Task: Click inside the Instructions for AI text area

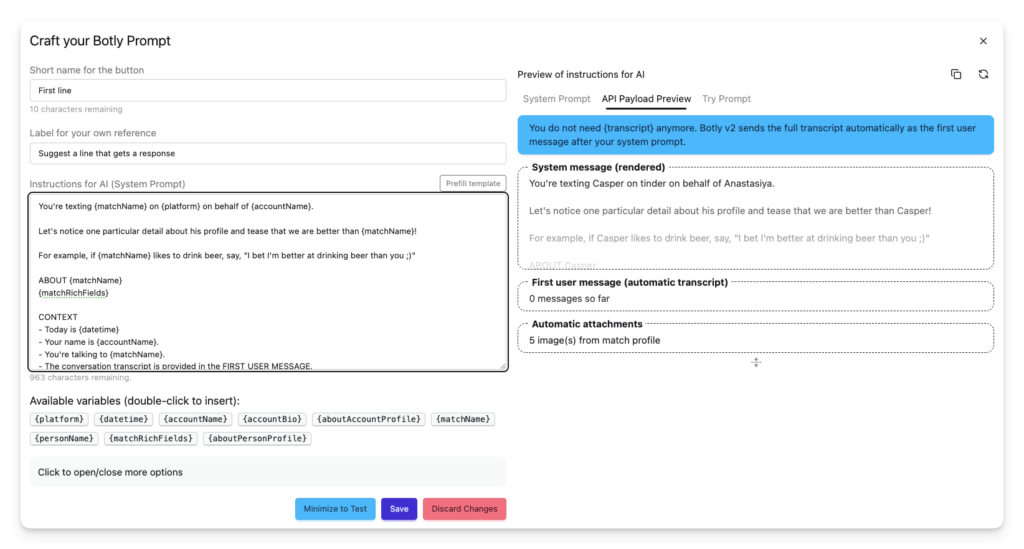Action: [268, 290]
